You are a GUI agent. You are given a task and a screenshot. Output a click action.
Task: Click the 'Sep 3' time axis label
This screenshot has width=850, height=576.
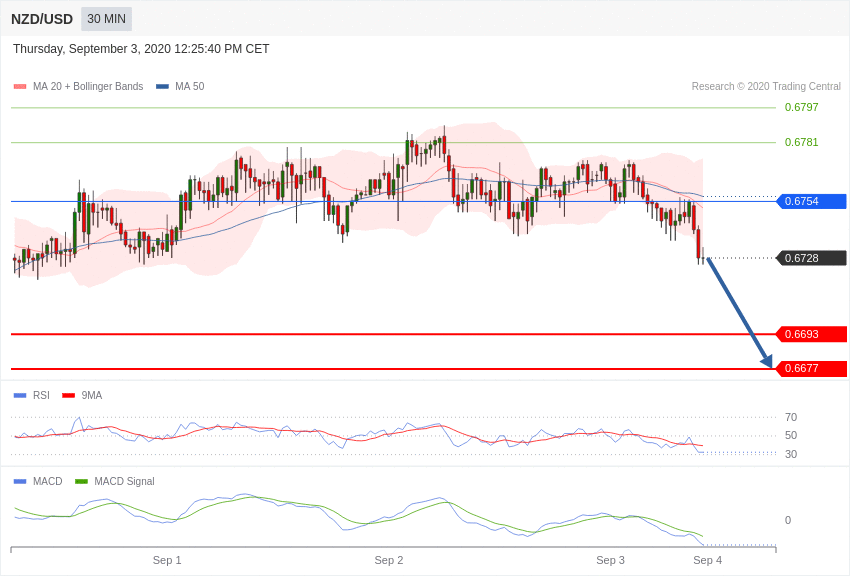click(x=610, y=560)
